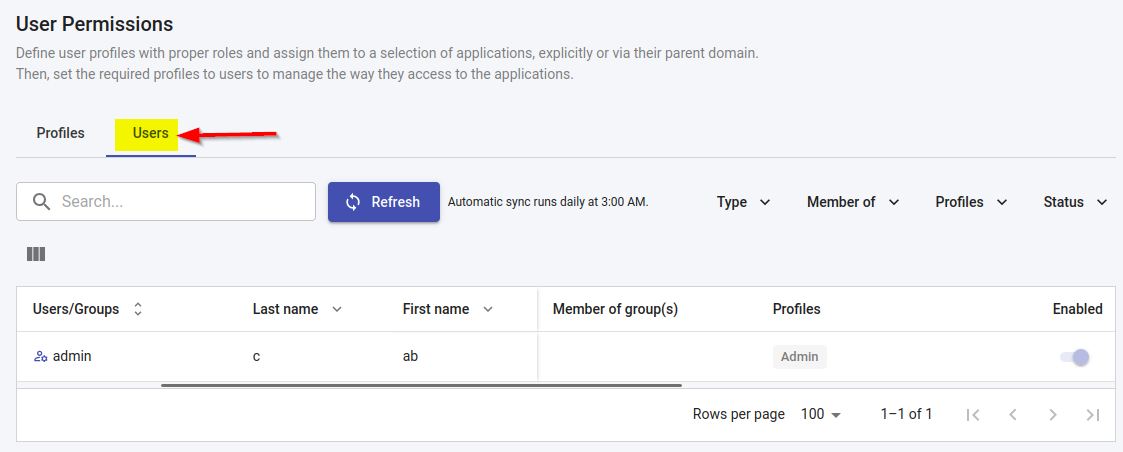Click the admin user row icon

[x=41, y=356]
